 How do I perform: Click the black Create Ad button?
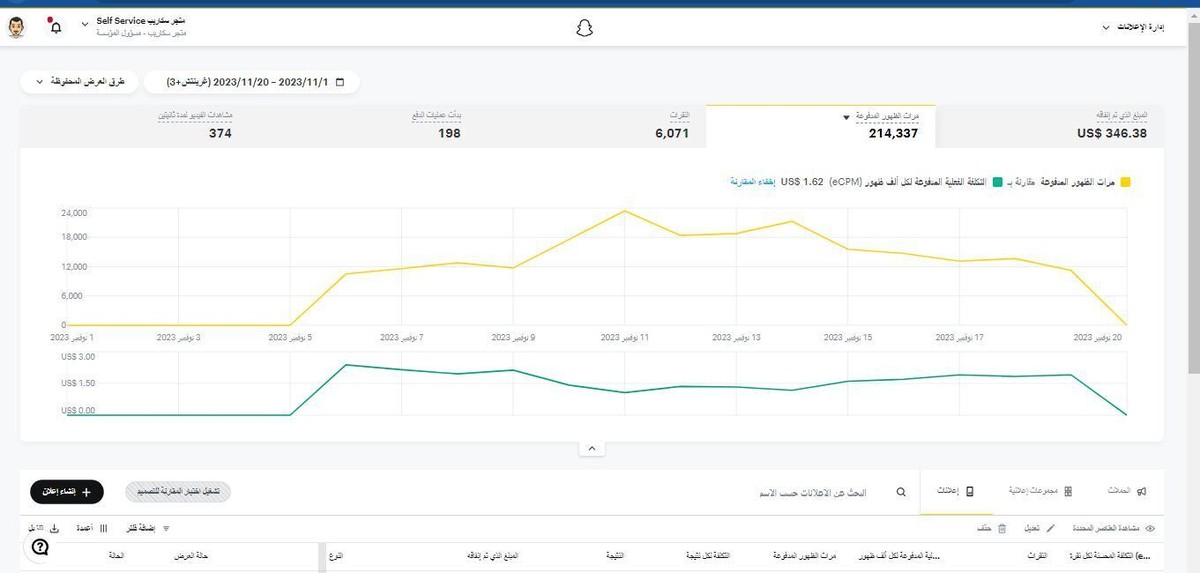coord(67,491)
